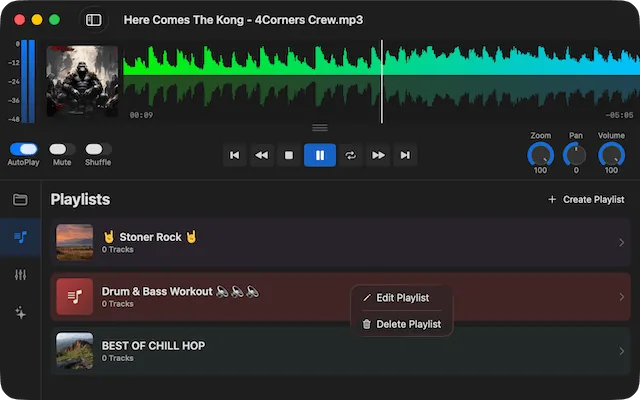Click the trash icon for Delete Playlist
This screenshot has height=400, width=640.
367,324
